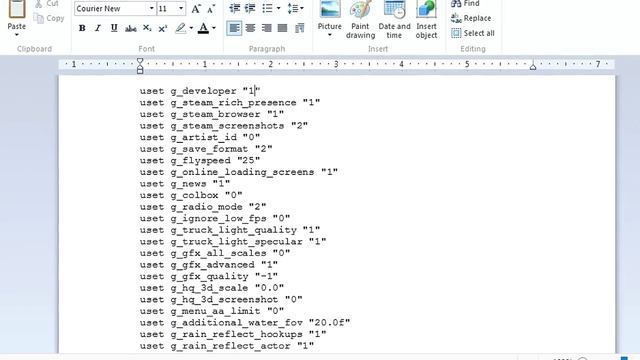Image resolution: width=640 pixels, height=360 pixels.
Task: Click text 'uset g_radio_mode "2"'
Action: pos(203,207)
